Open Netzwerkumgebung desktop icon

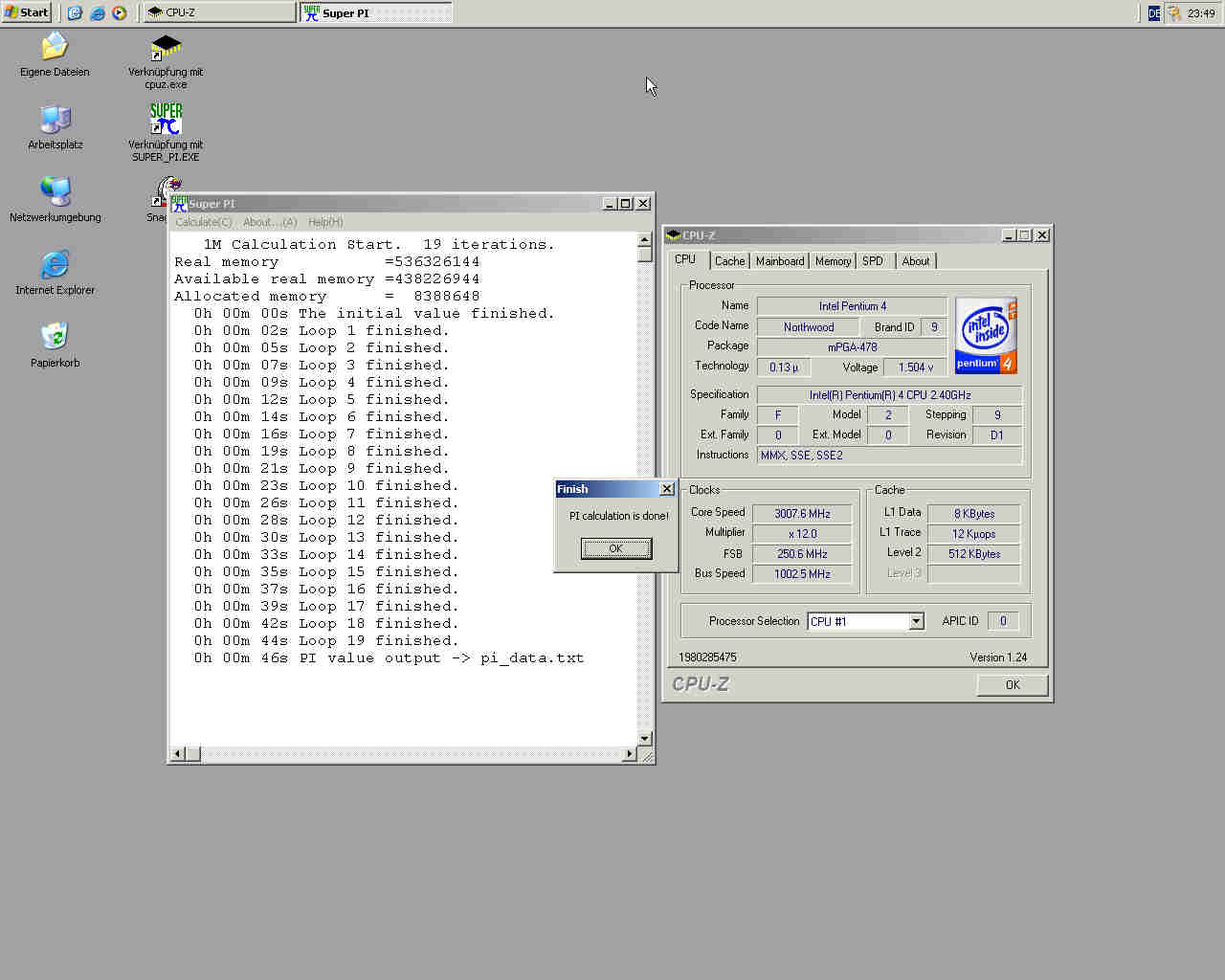pyautogui.click(x=55, y=200)
